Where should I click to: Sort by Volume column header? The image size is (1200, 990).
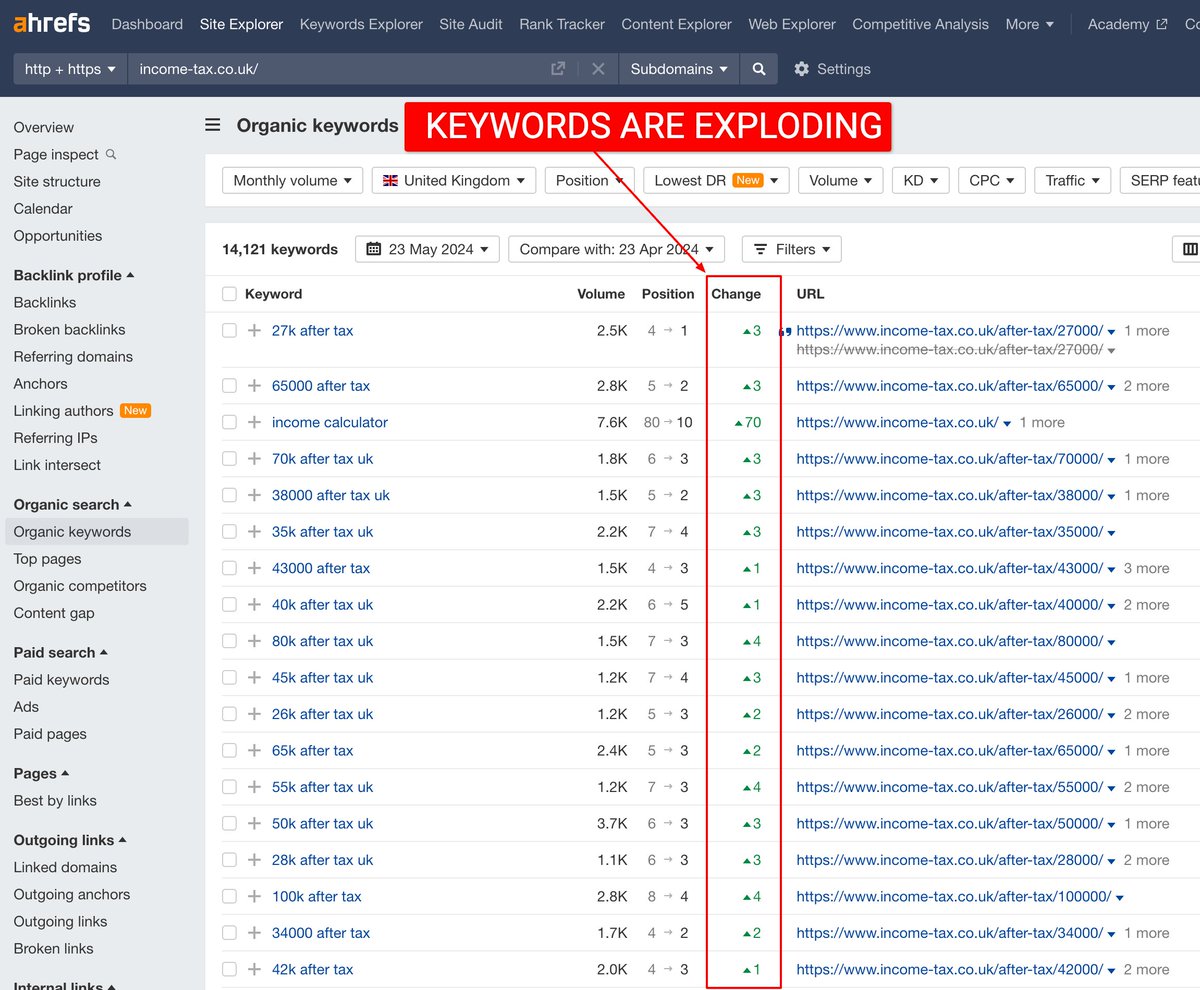tap(601, 294)
